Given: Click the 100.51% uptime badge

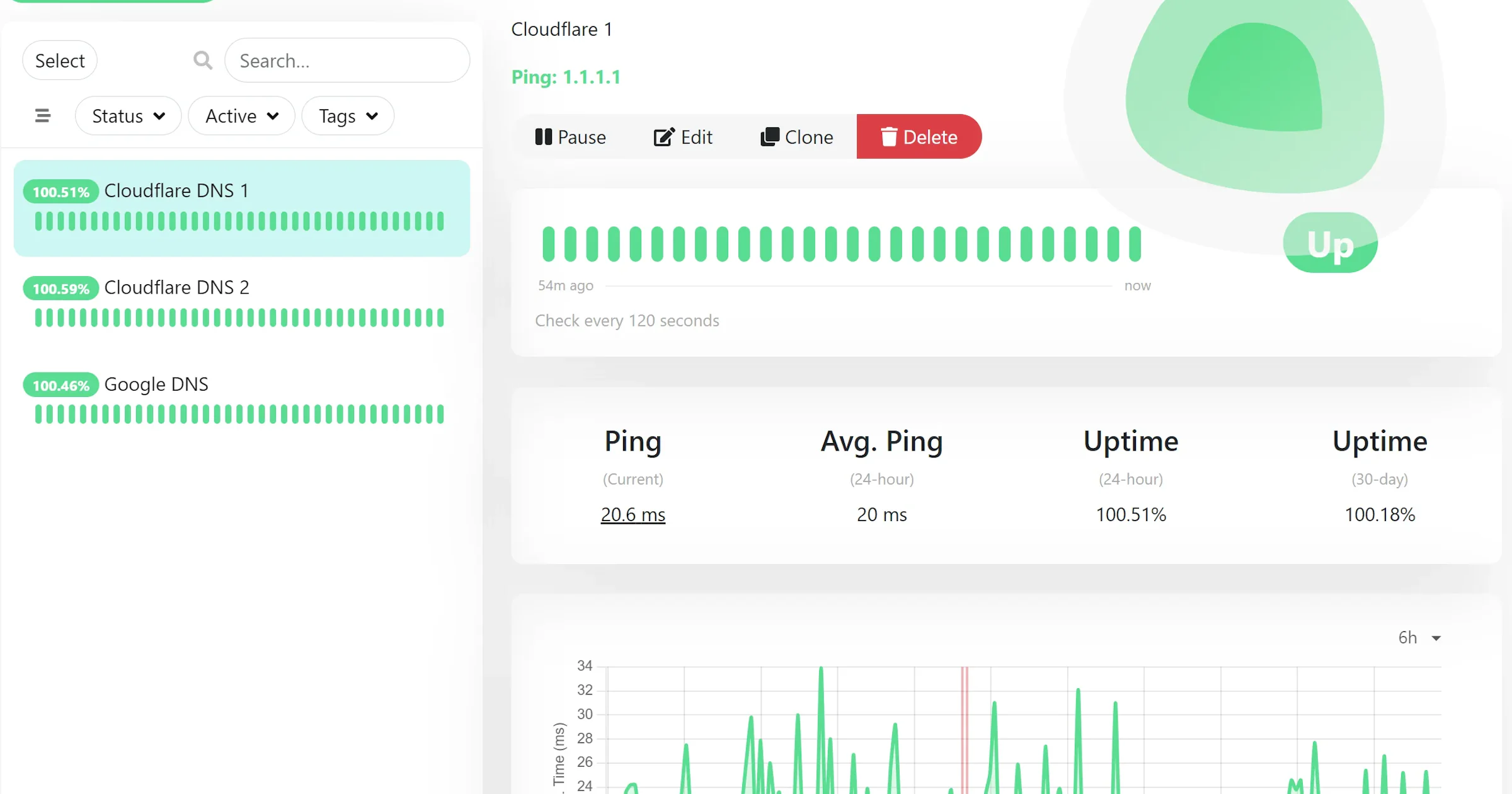Looking at the screenshot, I should pos(61,192).
